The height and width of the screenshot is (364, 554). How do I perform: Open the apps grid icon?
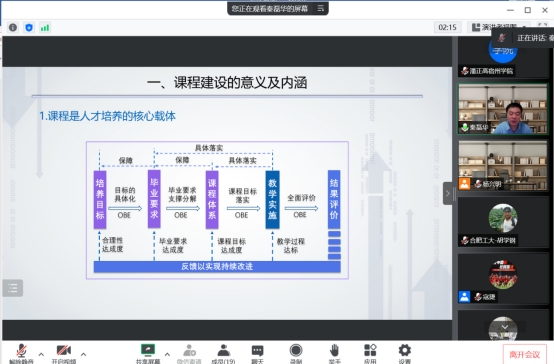click(370, 350)
